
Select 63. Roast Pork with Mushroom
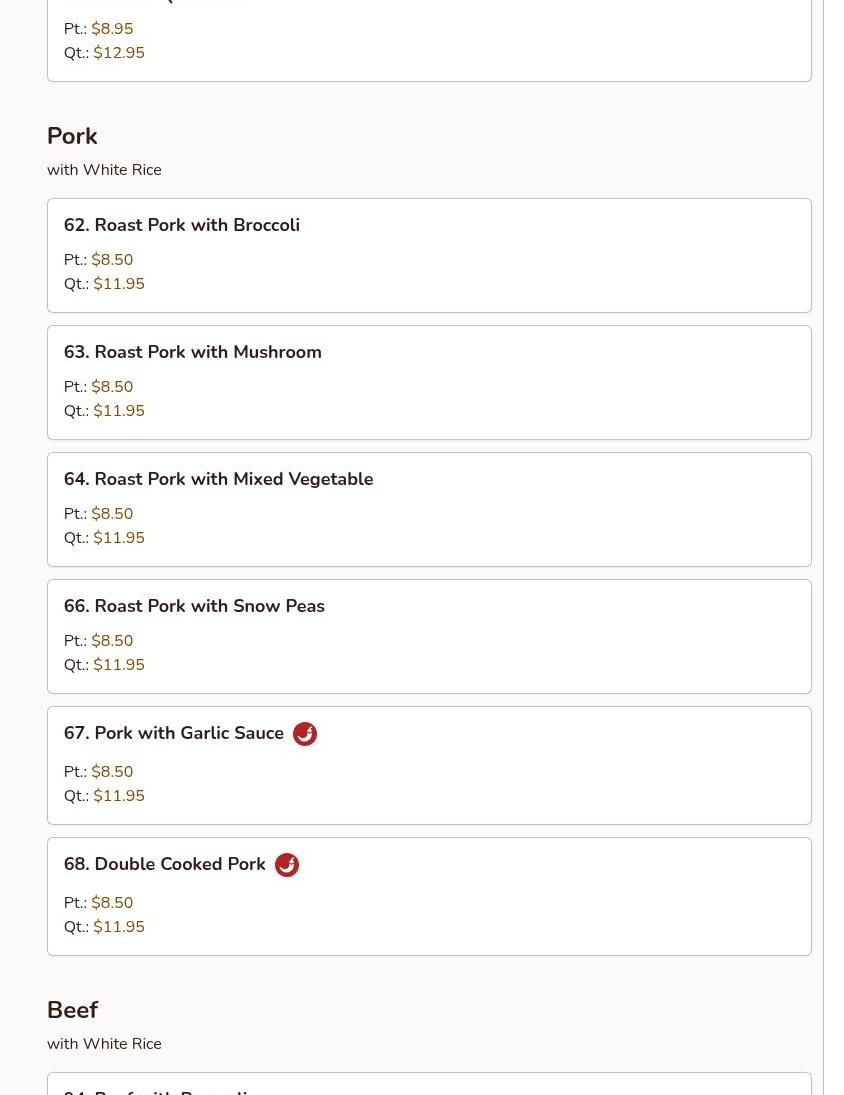click(x=193, y=352)
